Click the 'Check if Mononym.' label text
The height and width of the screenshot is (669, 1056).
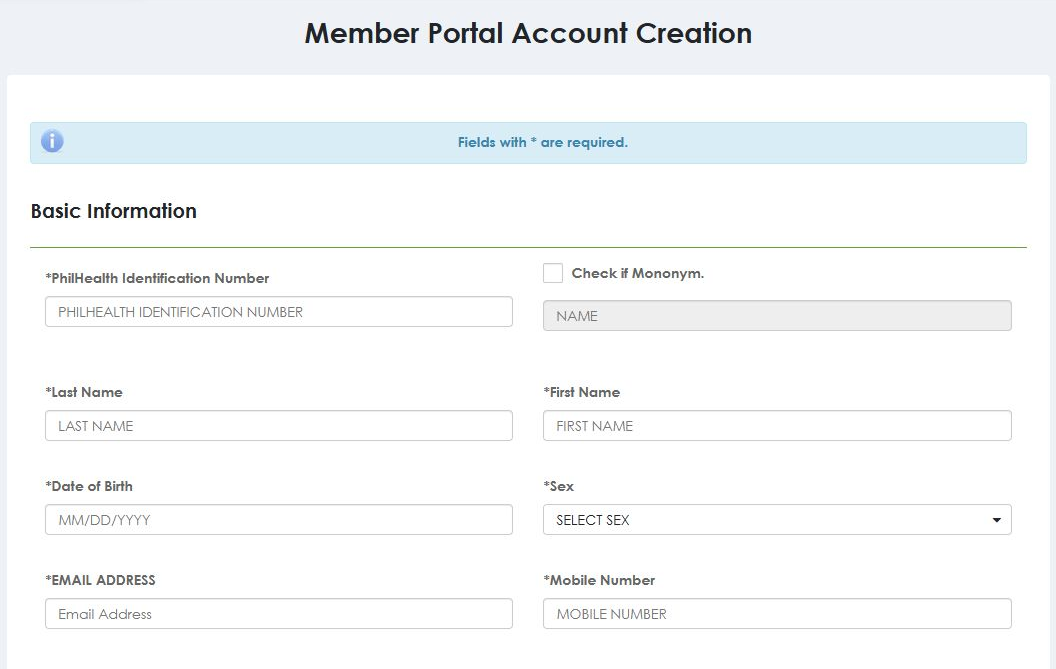pos(638,273)
